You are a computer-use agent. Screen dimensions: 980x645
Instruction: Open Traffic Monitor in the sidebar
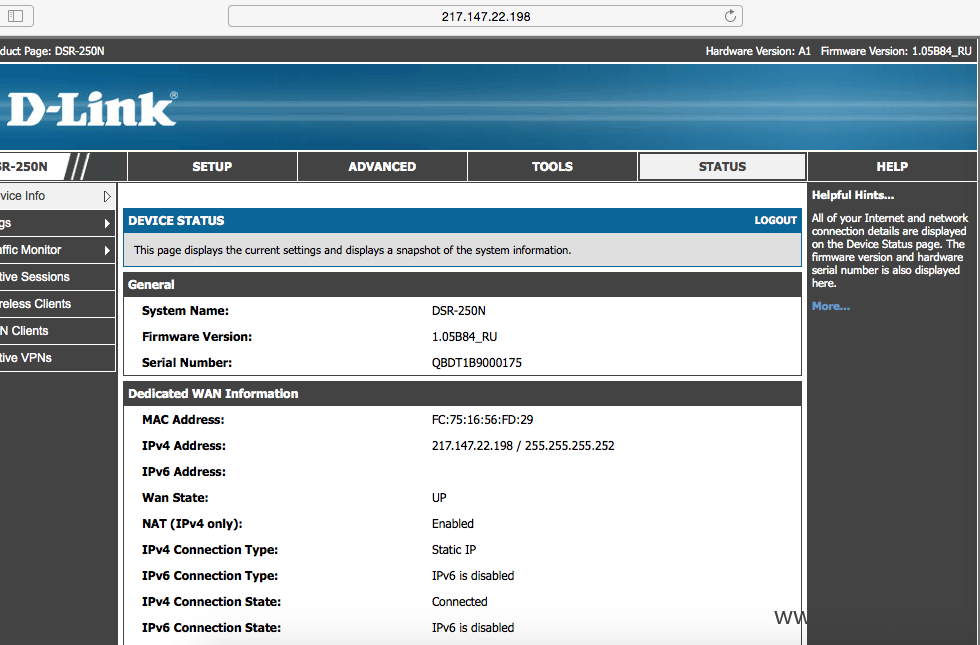(x=57, y=250)
